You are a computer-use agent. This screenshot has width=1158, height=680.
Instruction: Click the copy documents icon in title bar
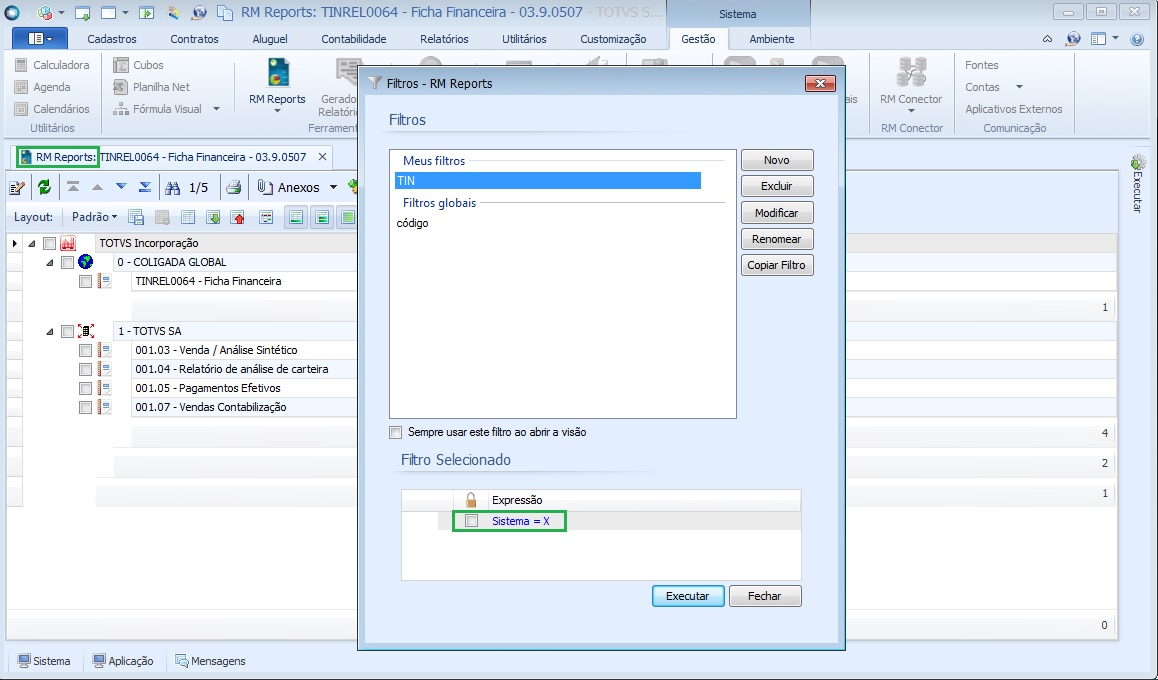[x=225, y=13]
